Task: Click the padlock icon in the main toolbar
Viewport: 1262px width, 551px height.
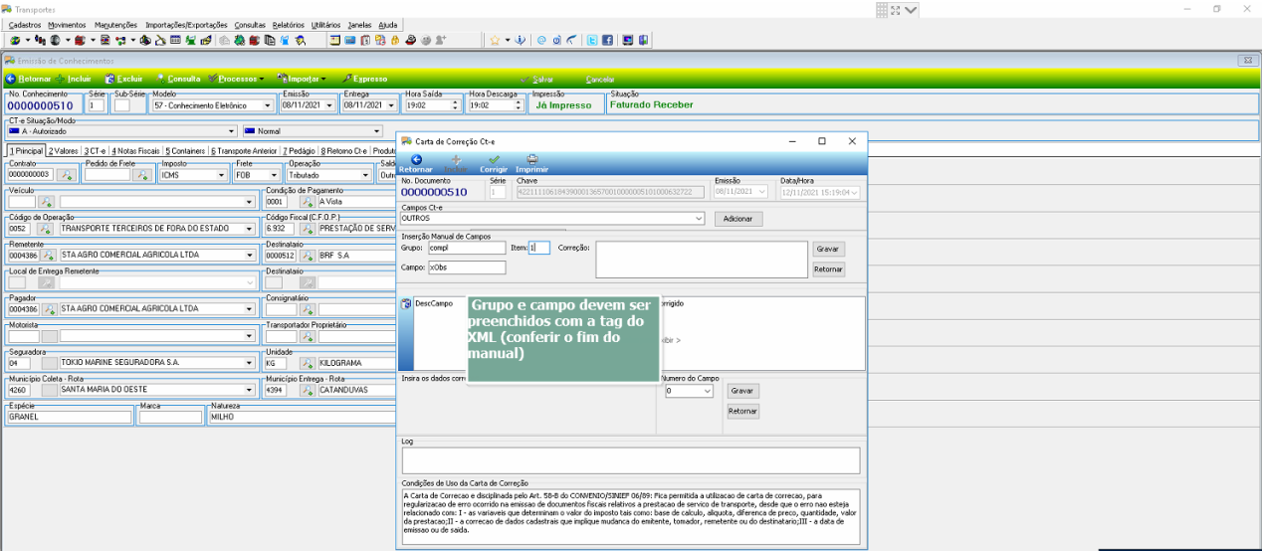Action: click(395, 40)
